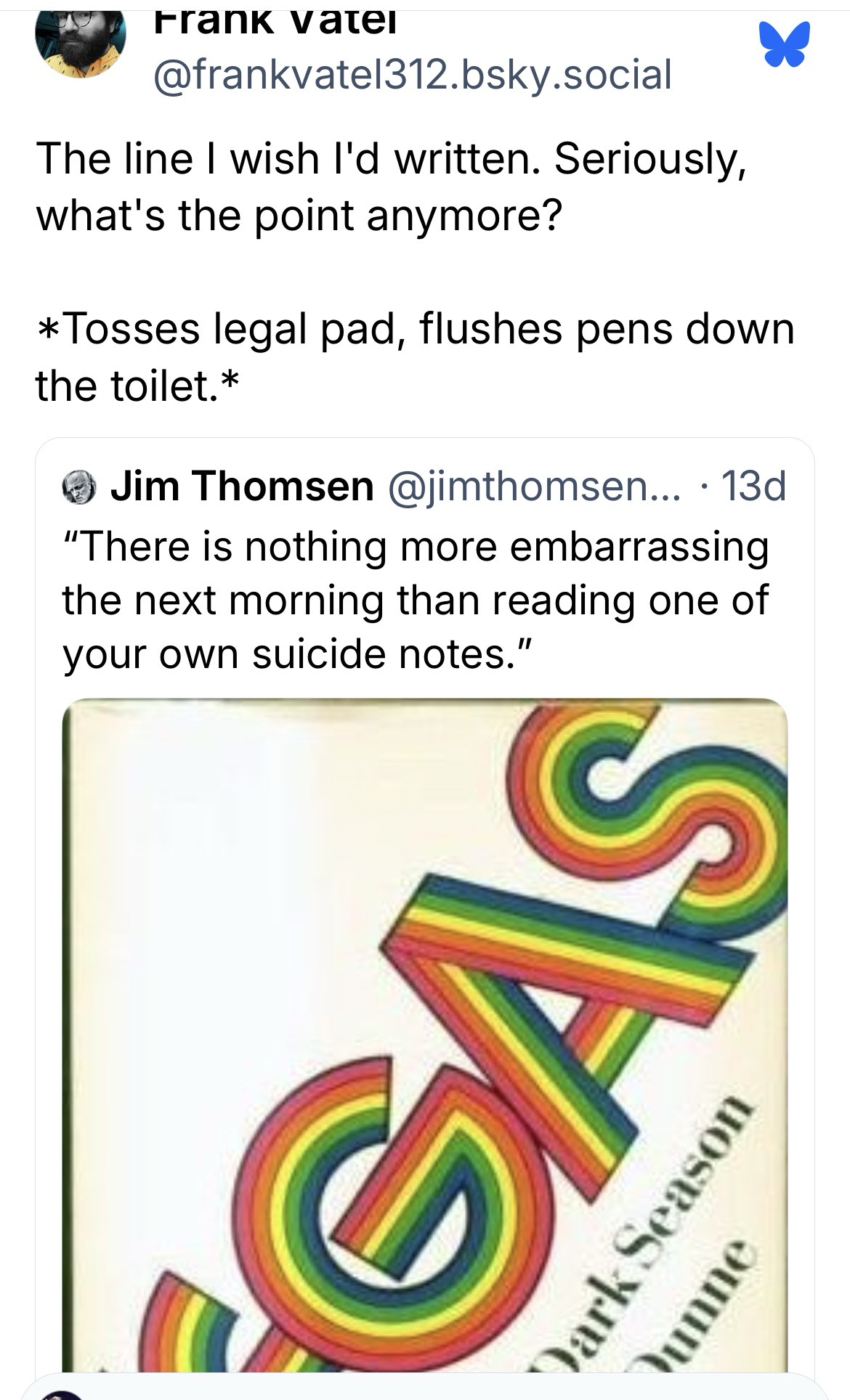Tap the partially visible next post below

coord(425,1387)
